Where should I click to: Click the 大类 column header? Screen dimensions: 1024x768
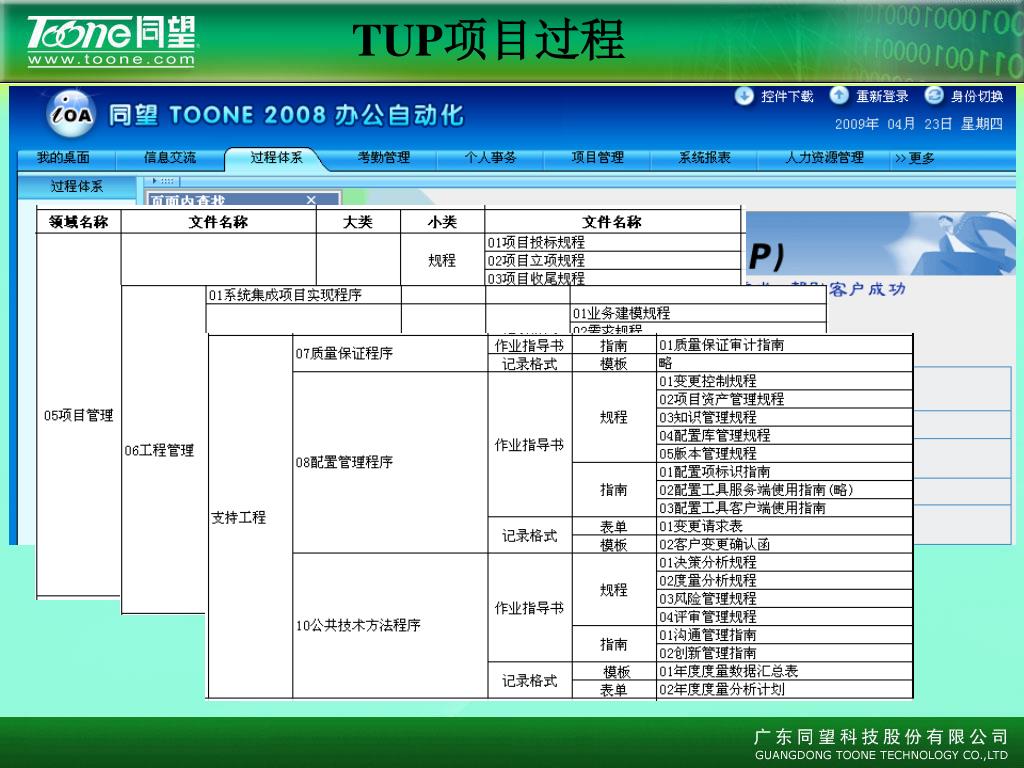coord(358,222)
